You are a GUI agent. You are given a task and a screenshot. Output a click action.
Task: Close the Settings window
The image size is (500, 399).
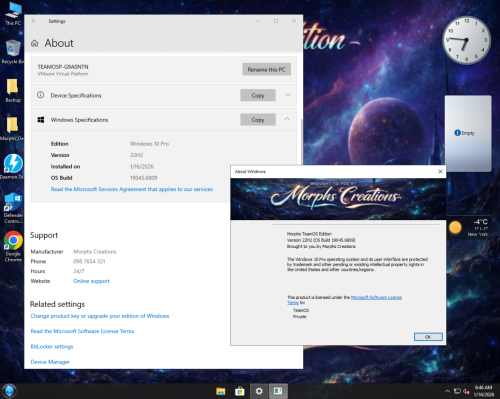coord(294,21)
